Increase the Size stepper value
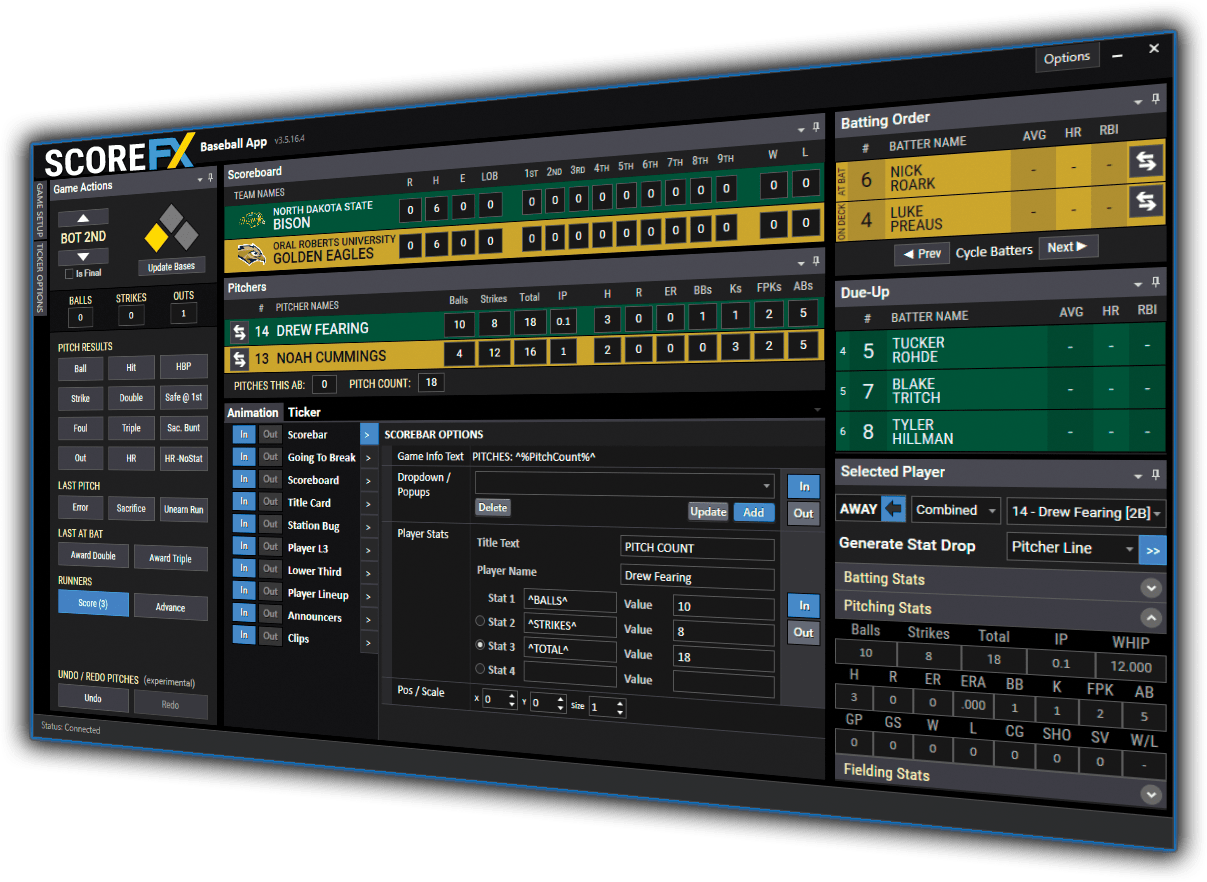Viewport: 1207px width, 882px height. 620,702
